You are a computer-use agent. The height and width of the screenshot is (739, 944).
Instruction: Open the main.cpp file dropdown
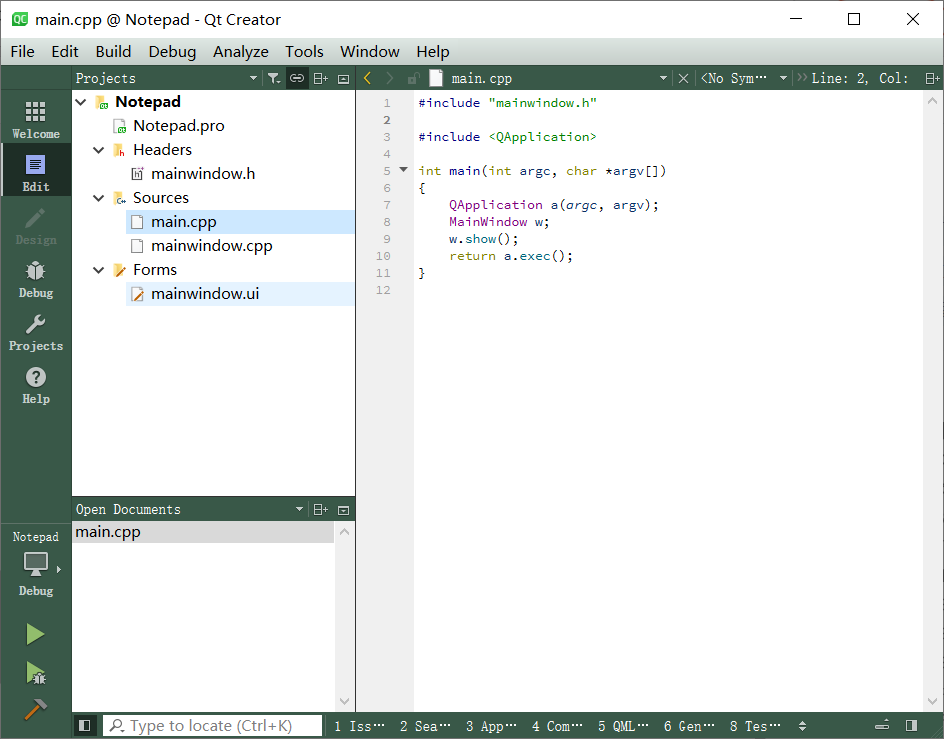coord(663,78)
